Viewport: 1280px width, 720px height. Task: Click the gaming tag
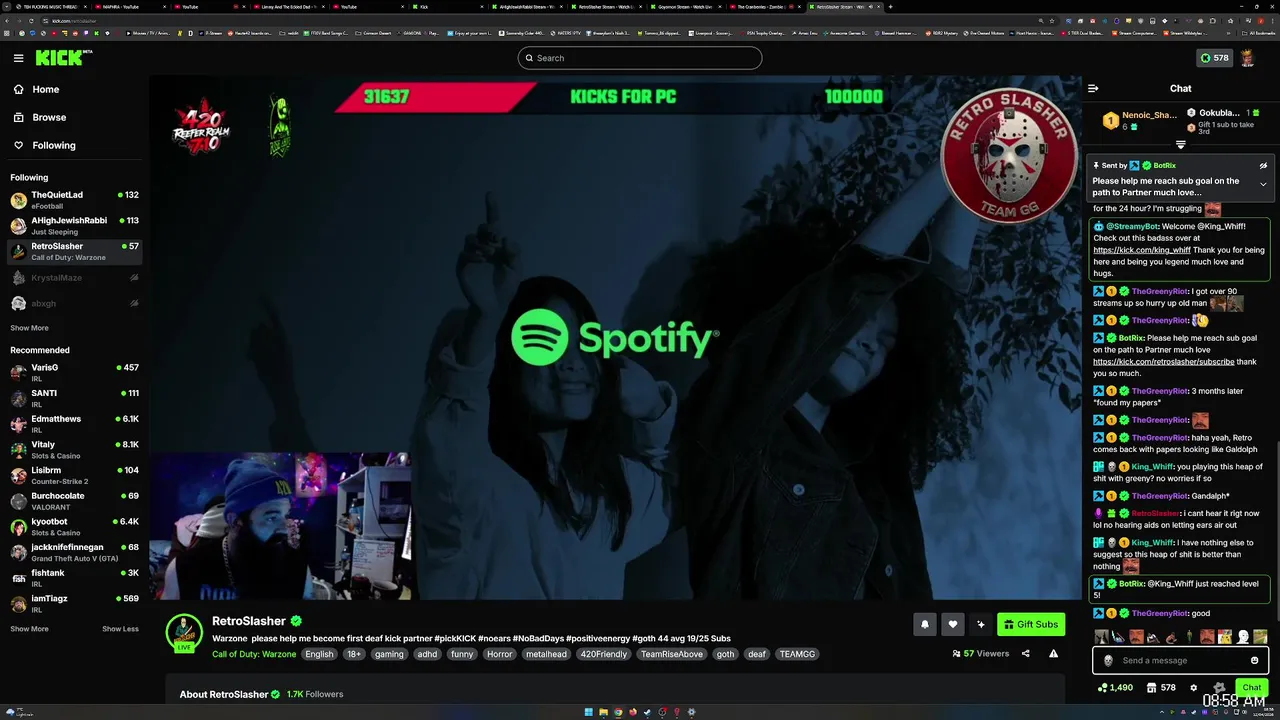tap(389, 654)
